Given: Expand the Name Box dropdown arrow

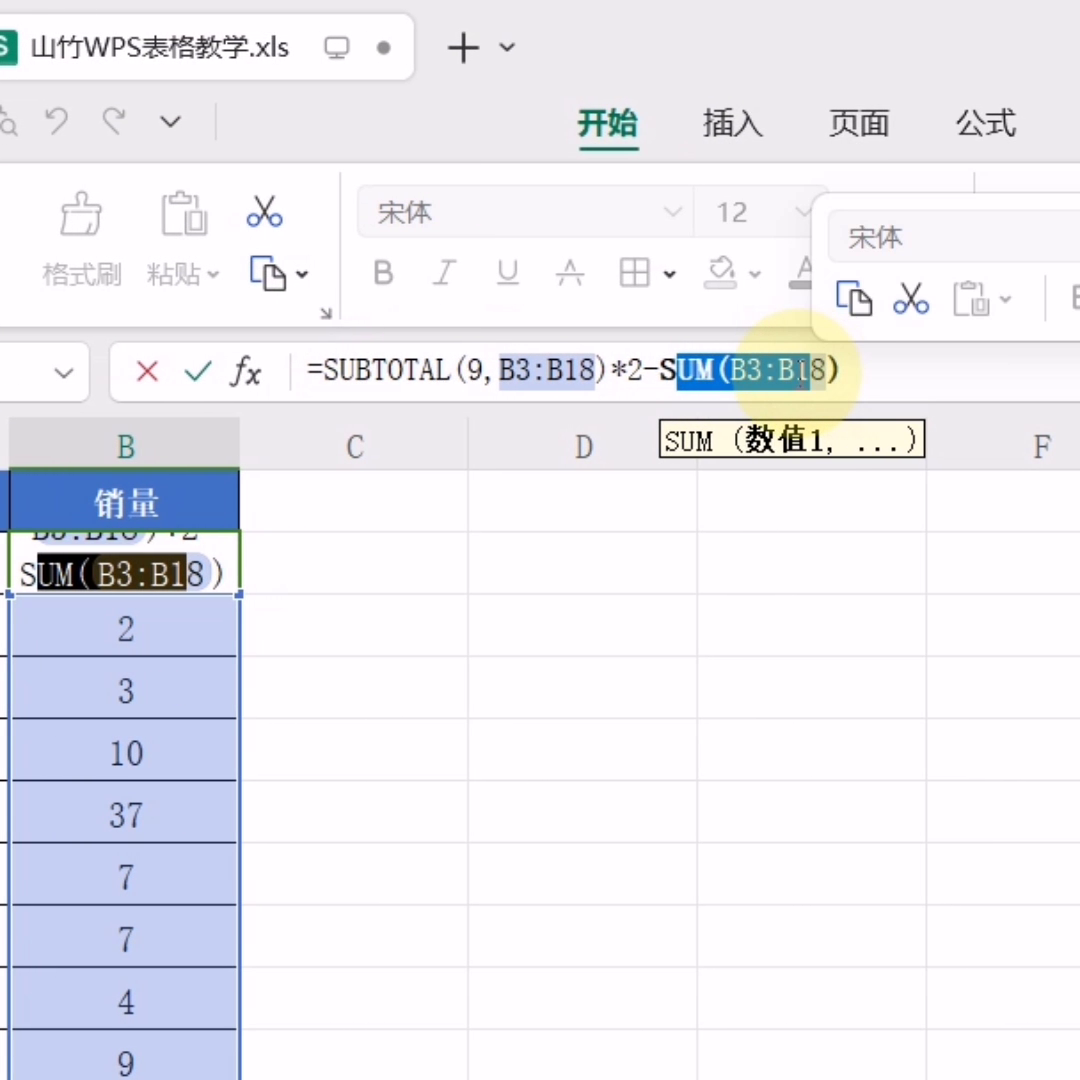Looking at the screenshot, I should pyautogui.click(x=64, y=373).
